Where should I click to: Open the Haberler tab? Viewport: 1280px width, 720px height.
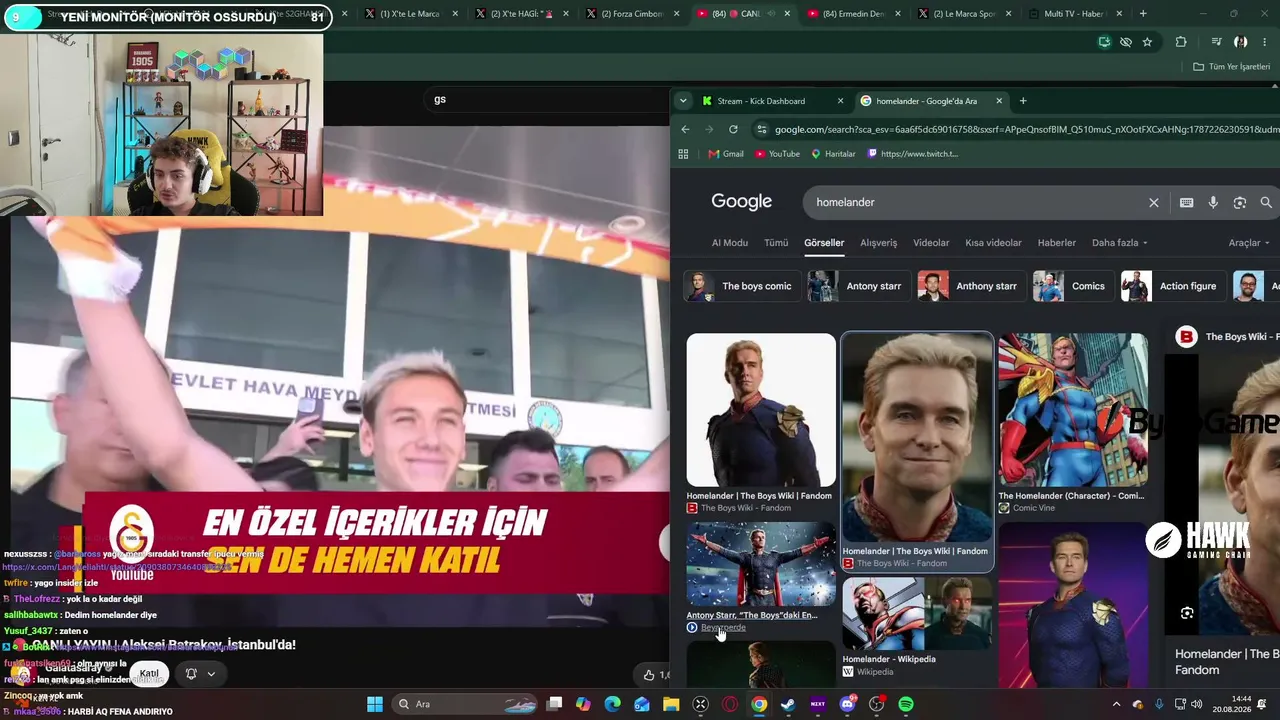point(1057,243)
